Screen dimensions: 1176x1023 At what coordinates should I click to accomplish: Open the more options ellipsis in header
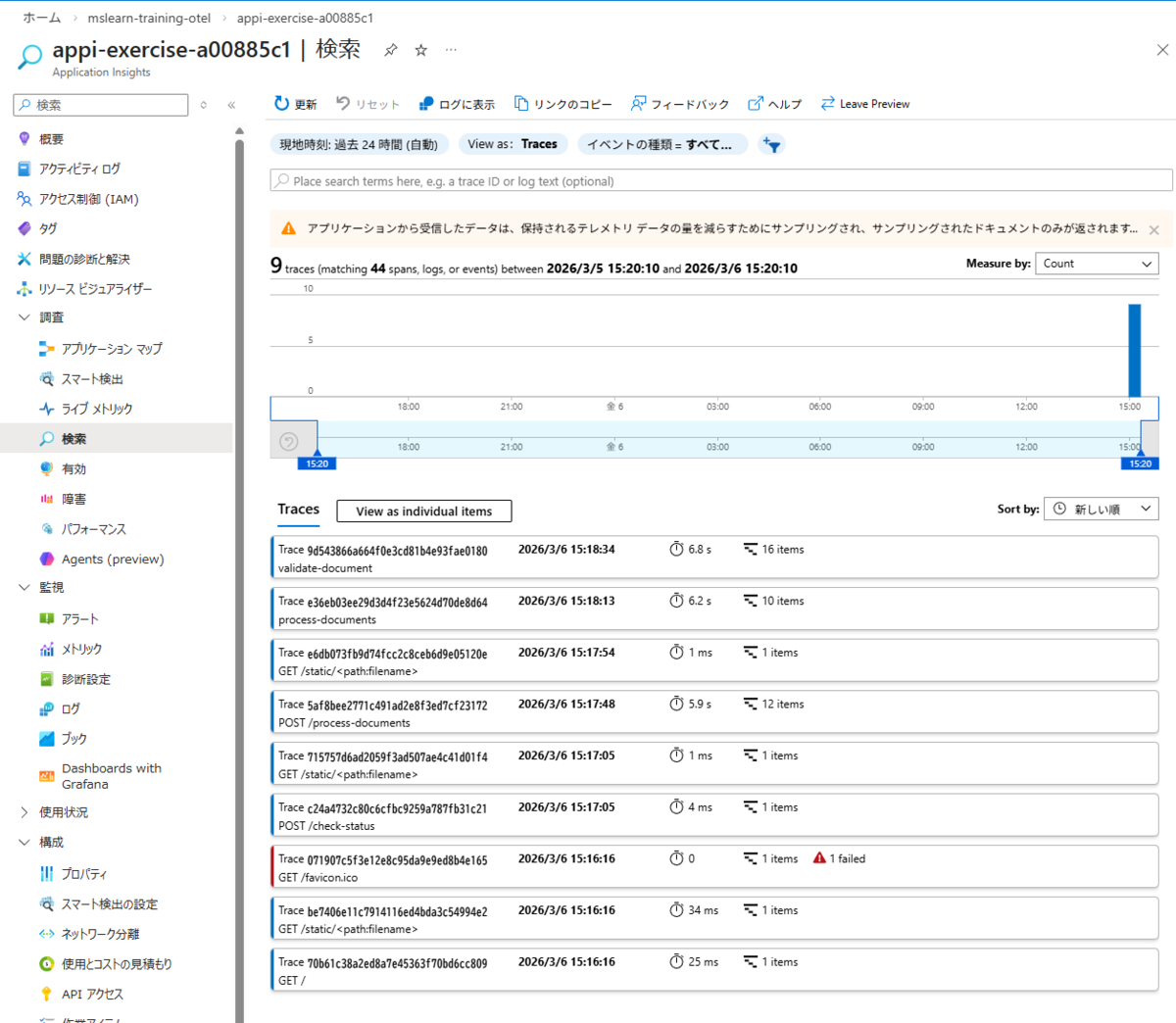coord(451,50)
